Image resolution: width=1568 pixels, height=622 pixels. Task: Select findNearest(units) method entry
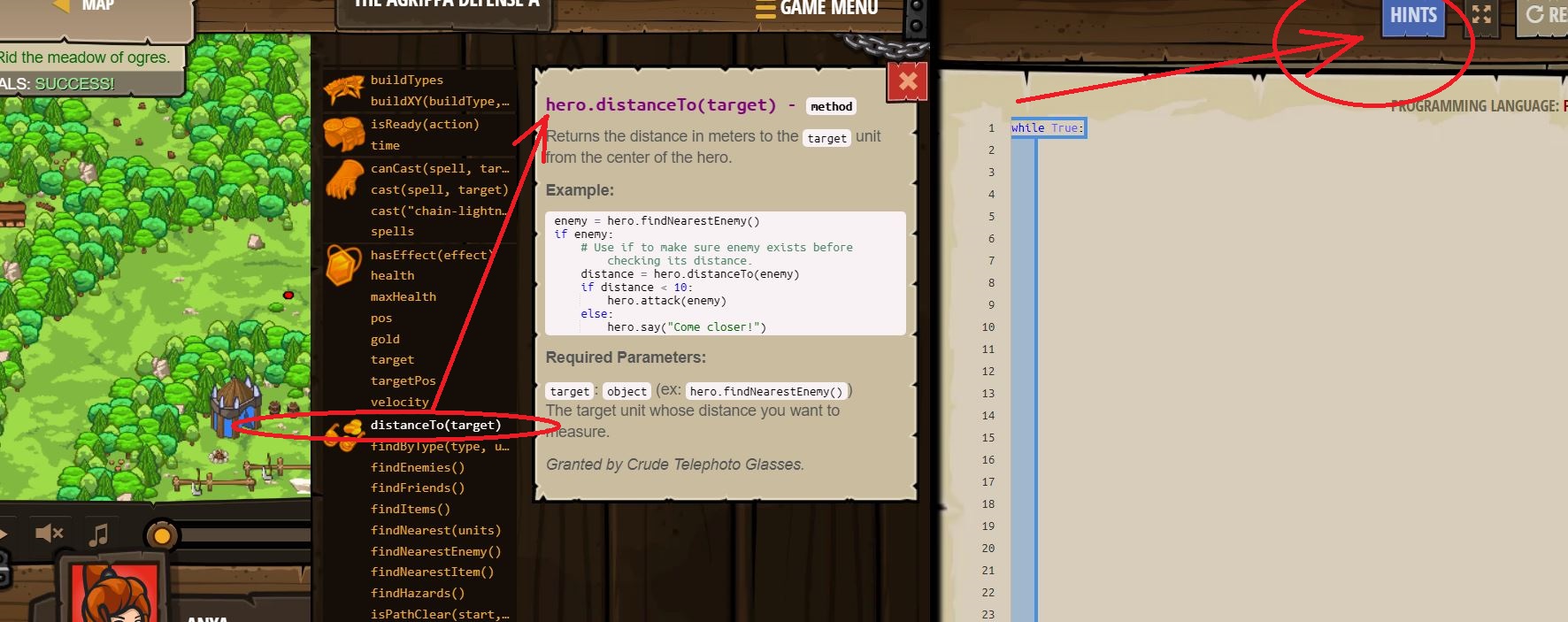(435, 530)
